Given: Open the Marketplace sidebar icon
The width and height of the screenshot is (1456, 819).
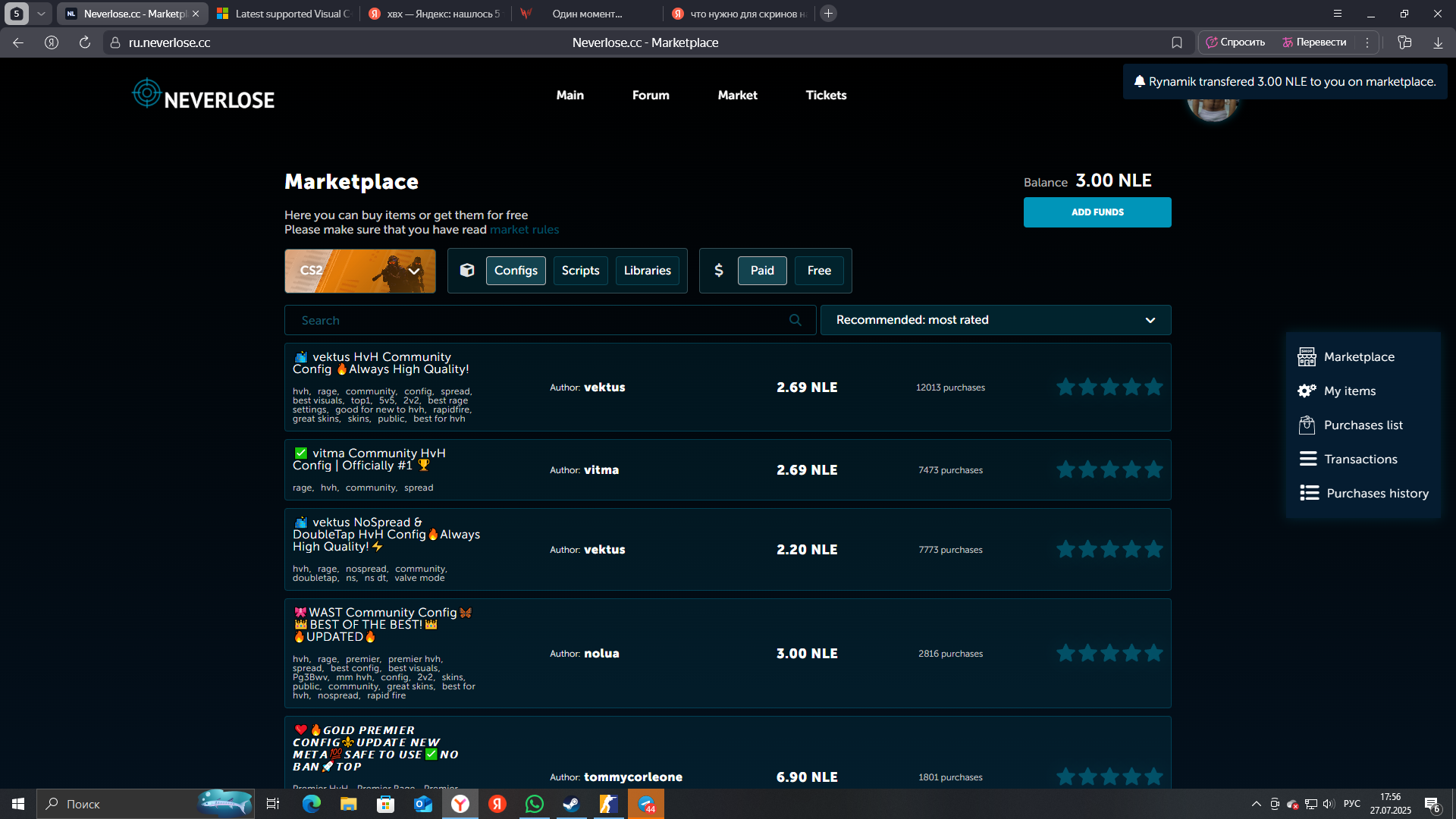Looking at the screenshot, I should click(1307, 356).
